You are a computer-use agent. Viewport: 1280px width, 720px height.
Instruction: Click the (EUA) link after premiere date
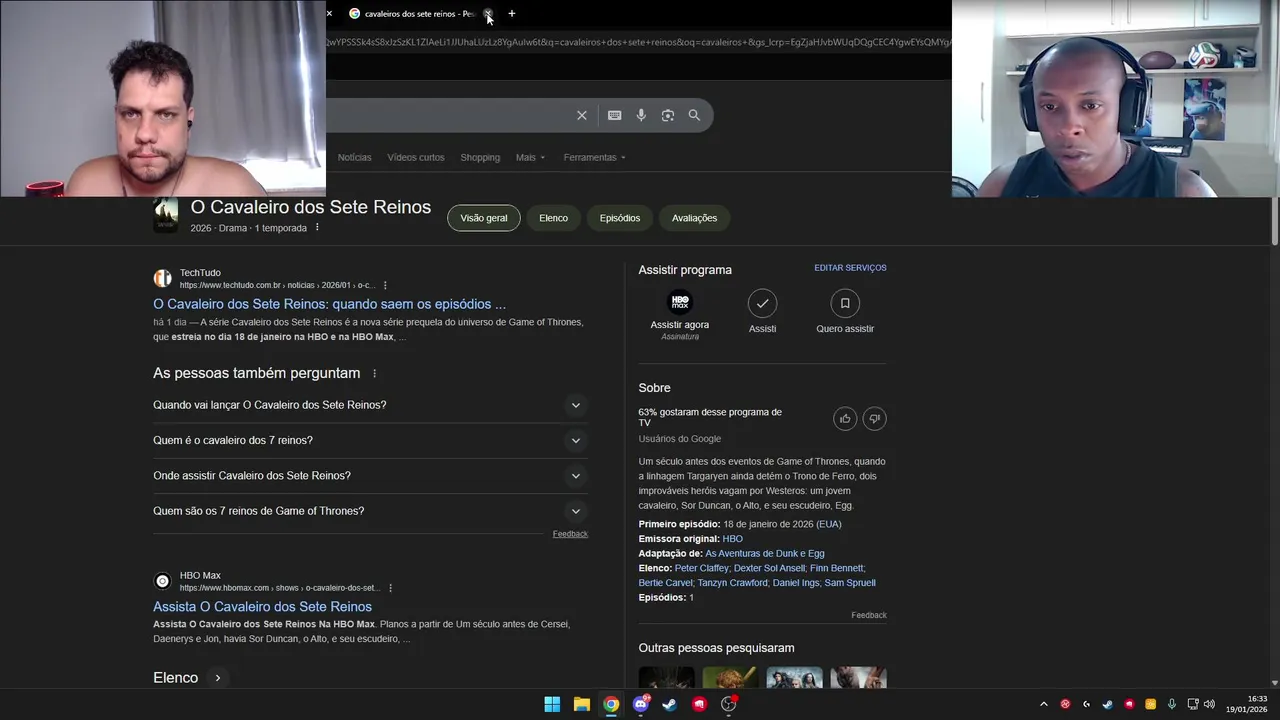(x=829, y=524)
